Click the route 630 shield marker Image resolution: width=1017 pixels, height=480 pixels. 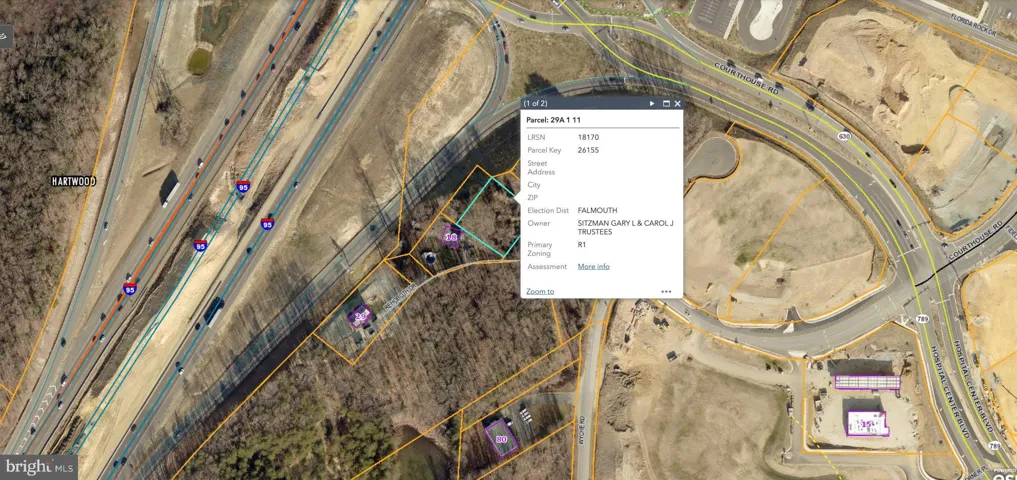click(845, 136)
